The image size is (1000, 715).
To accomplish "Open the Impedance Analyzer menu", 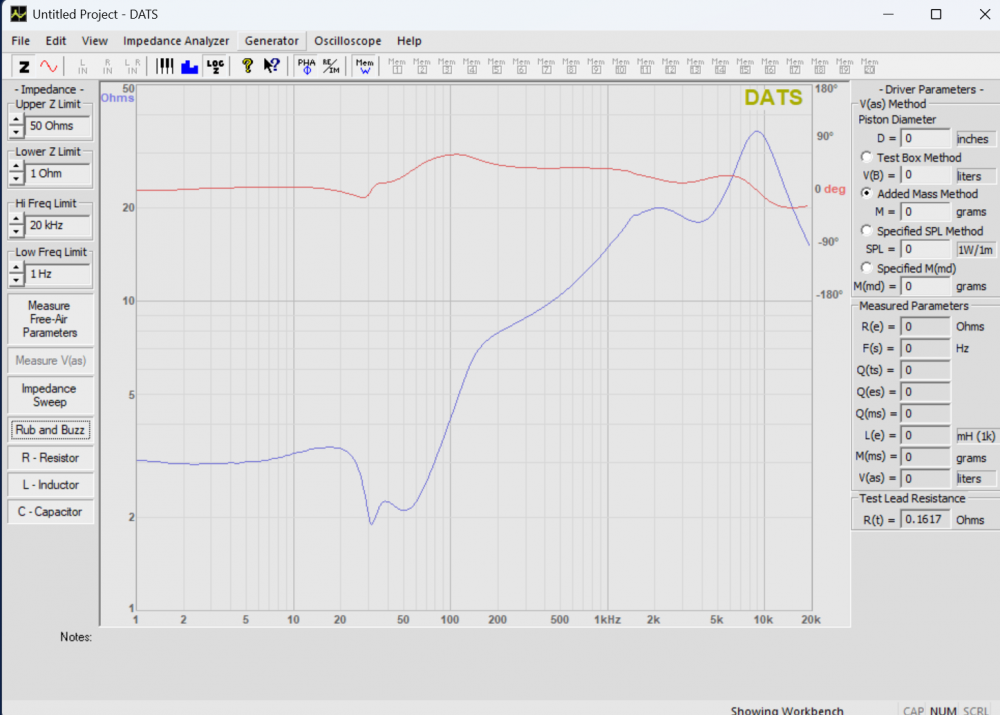I will 175,41.
